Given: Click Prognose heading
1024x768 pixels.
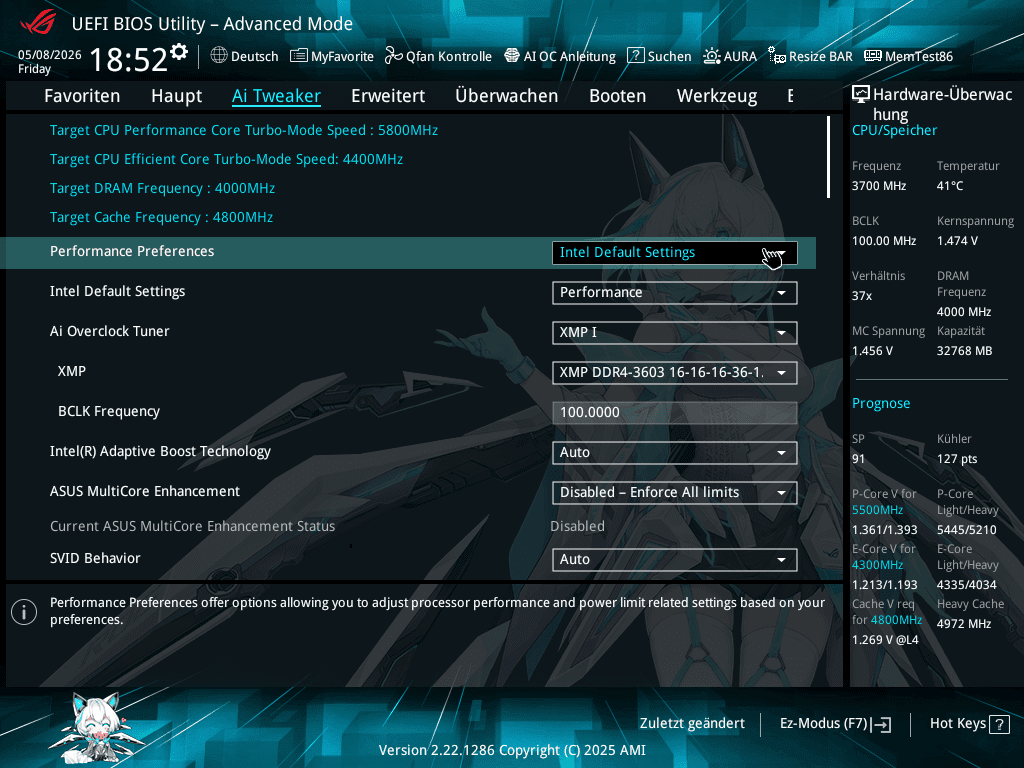Looking at the screenshot, I should tap(881, 404).
